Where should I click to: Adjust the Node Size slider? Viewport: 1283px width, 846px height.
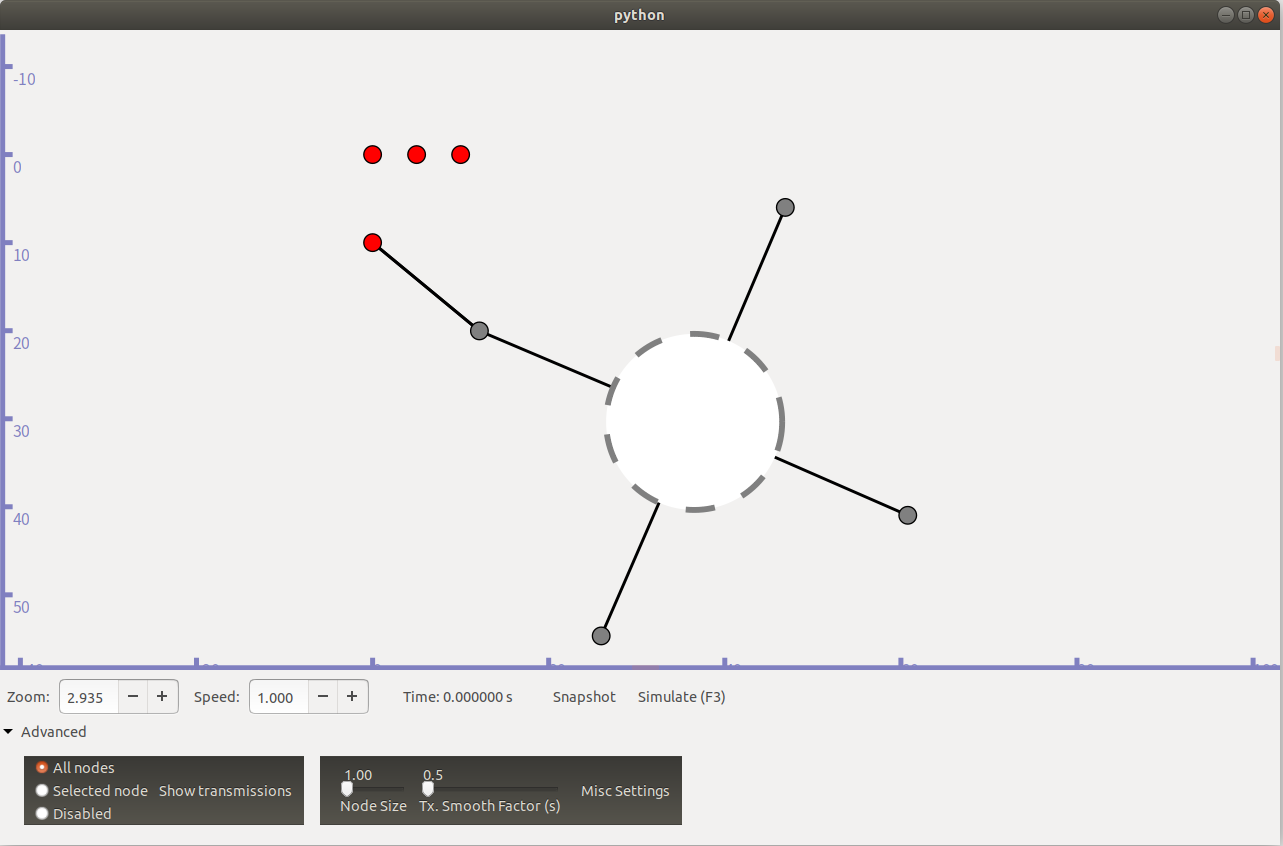tap(347, 788)
